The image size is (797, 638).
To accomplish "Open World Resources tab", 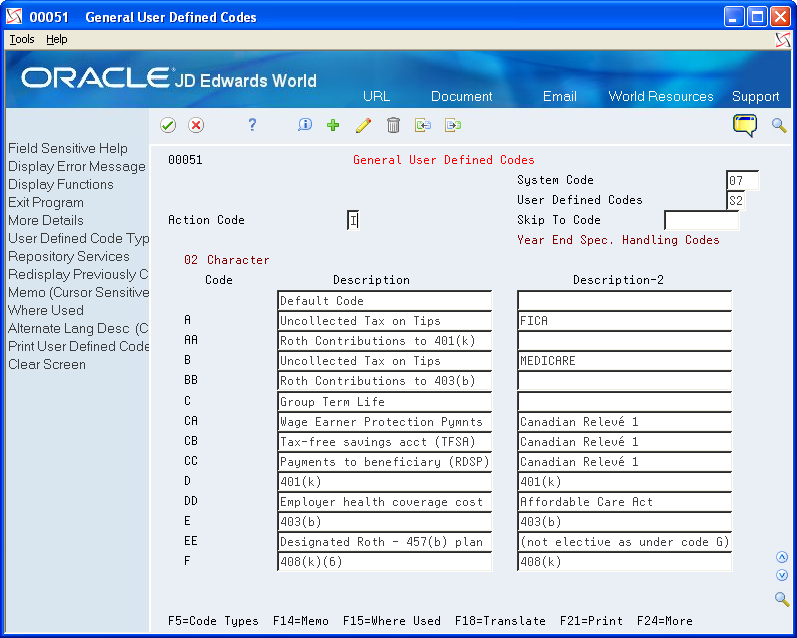I will pos(661,97).
